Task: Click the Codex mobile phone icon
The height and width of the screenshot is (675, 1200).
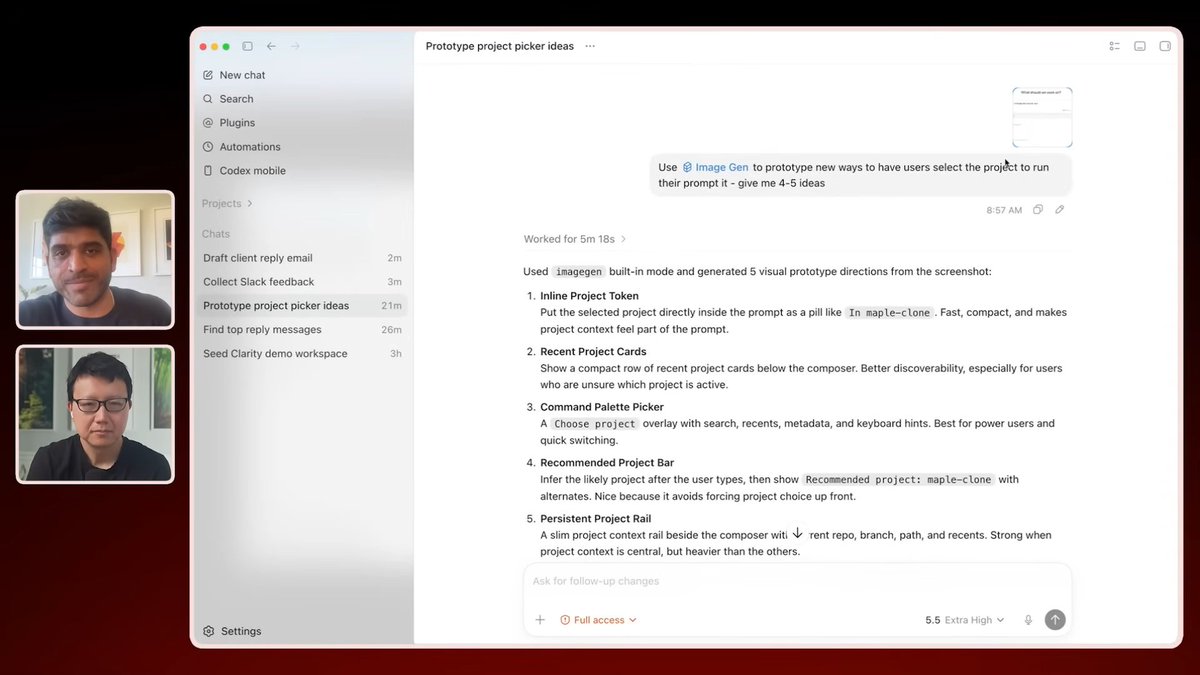Action: (x=208, y=171)
